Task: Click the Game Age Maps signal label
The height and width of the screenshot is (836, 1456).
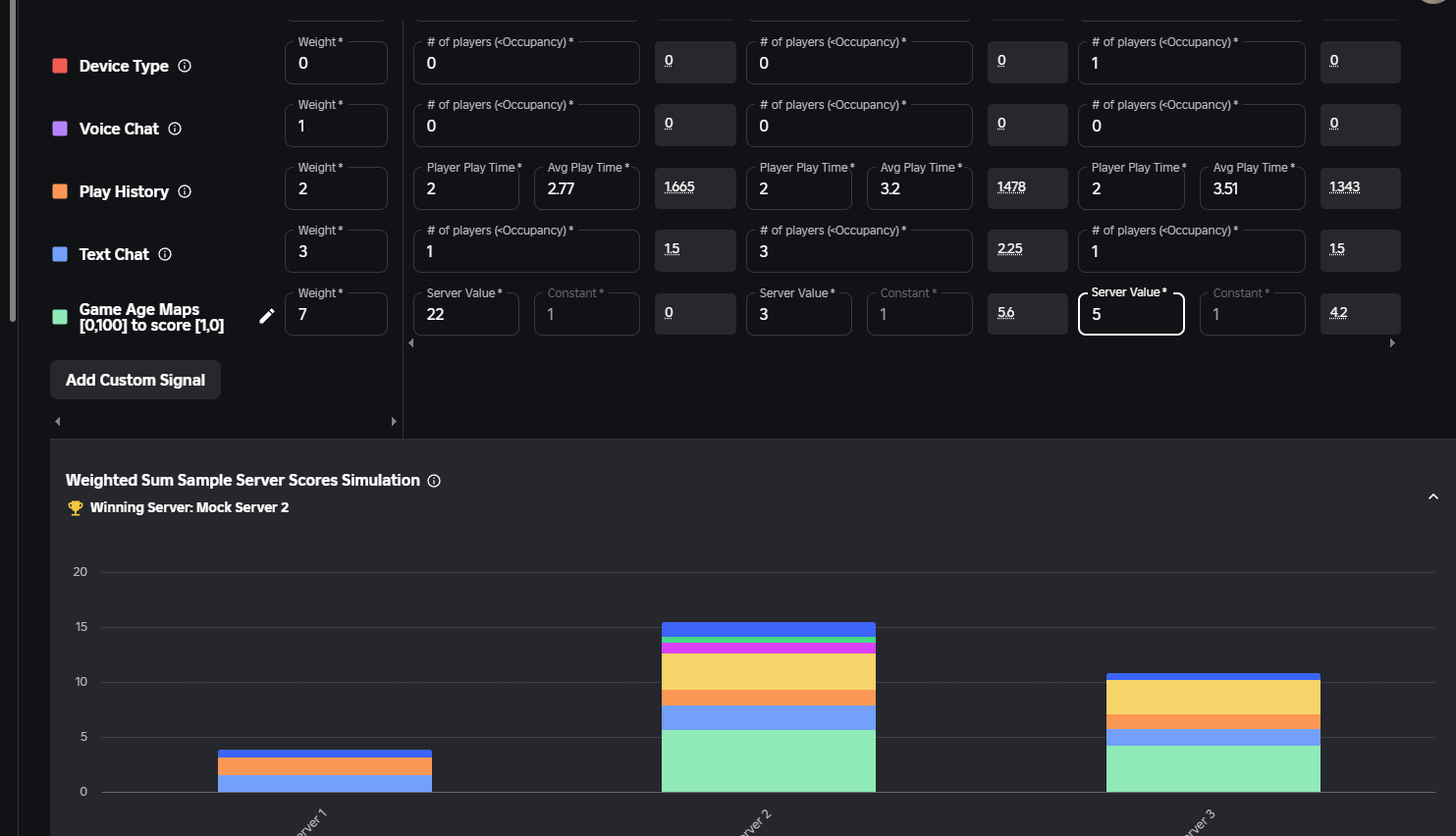Action: coord(151,317)
